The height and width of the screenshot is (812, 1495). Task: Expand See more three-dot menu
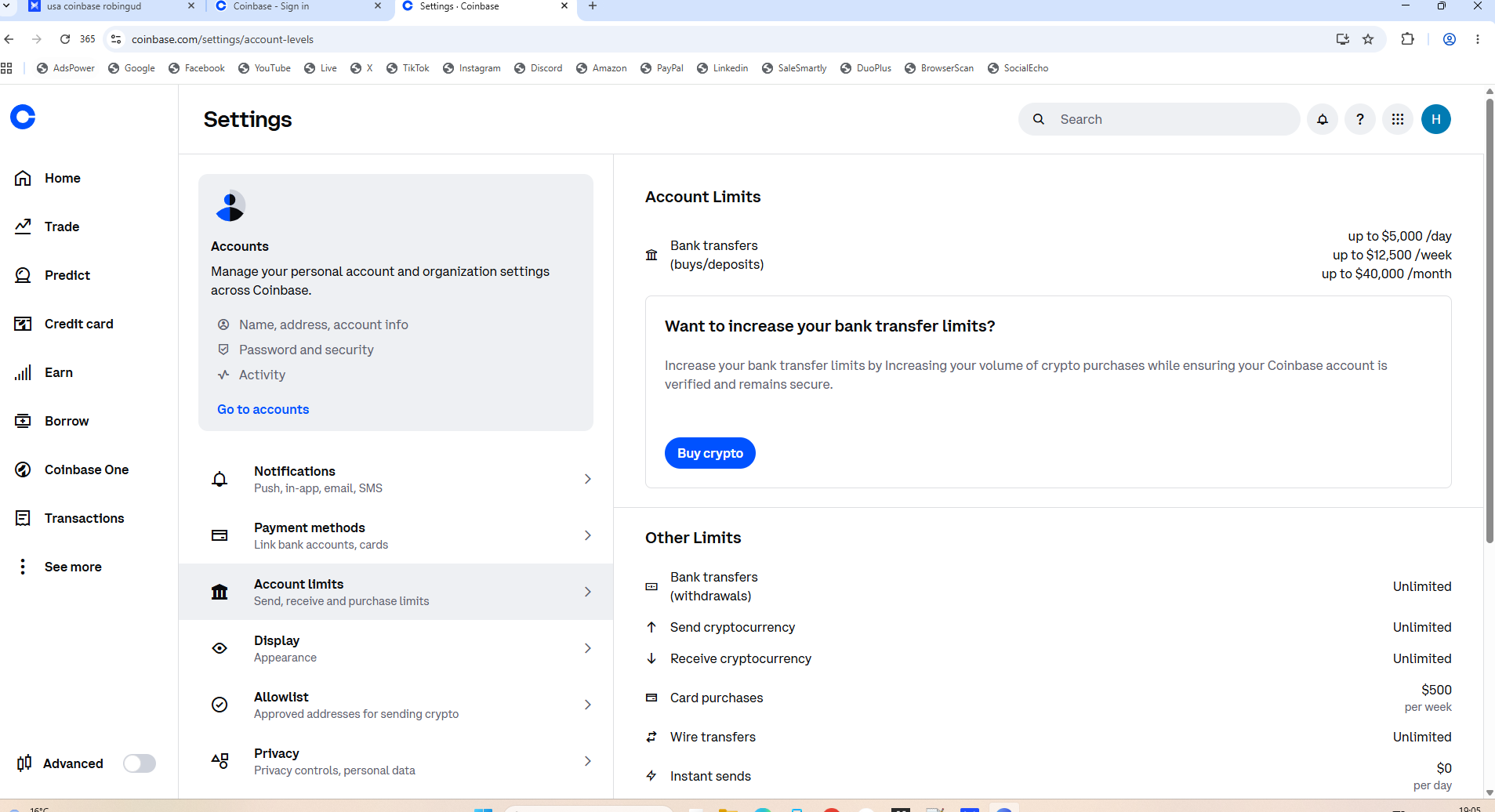coord(23,567)
